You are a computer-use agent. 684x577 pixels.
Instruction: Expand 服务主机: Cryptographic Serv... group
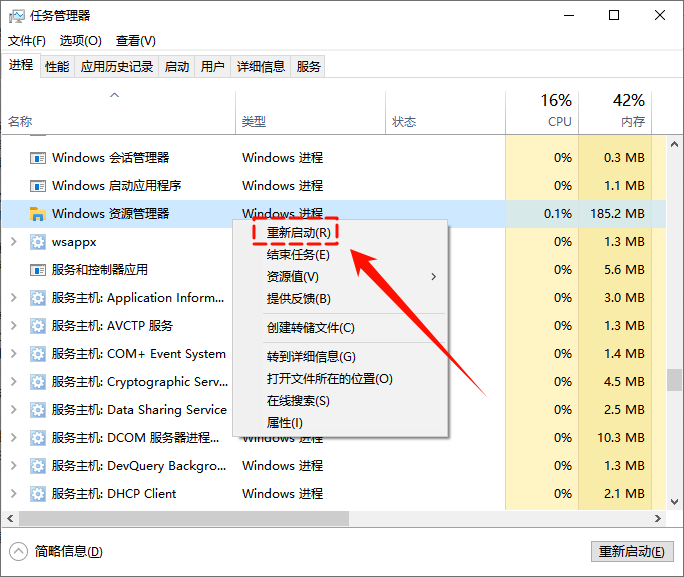pyautogui.click(x=14, y=382)
